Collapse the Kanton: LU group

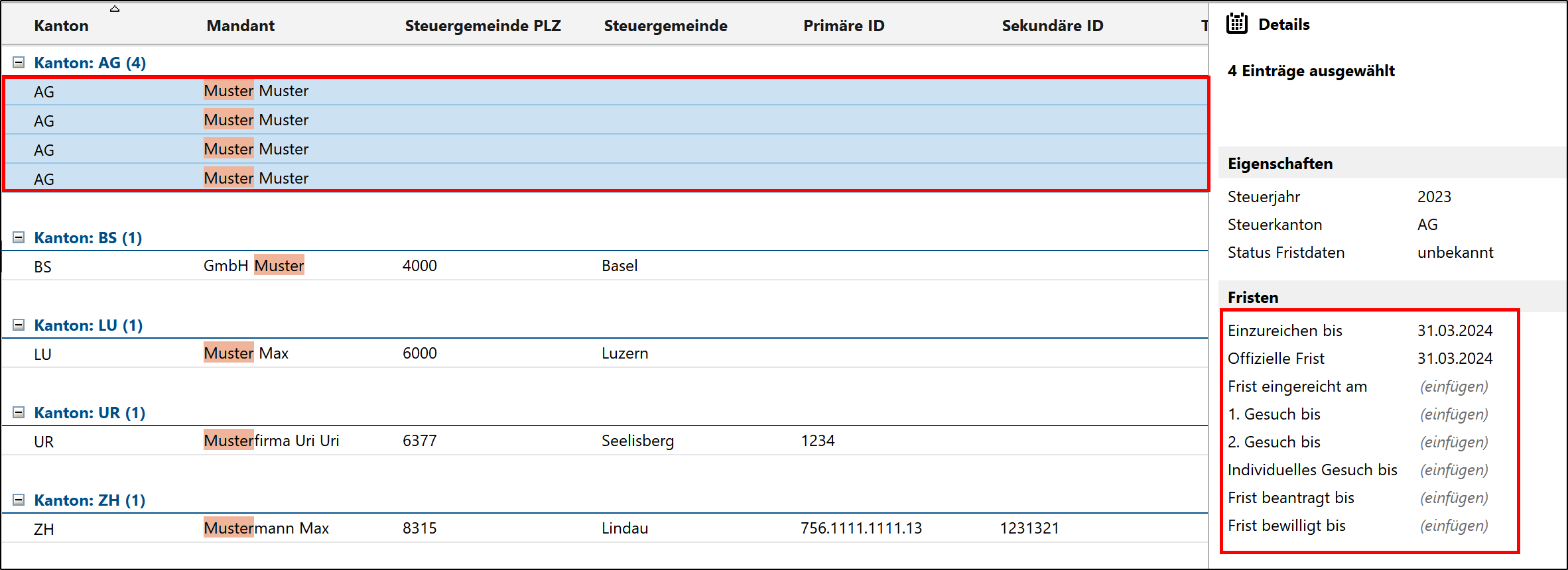[x=19, y=325]
